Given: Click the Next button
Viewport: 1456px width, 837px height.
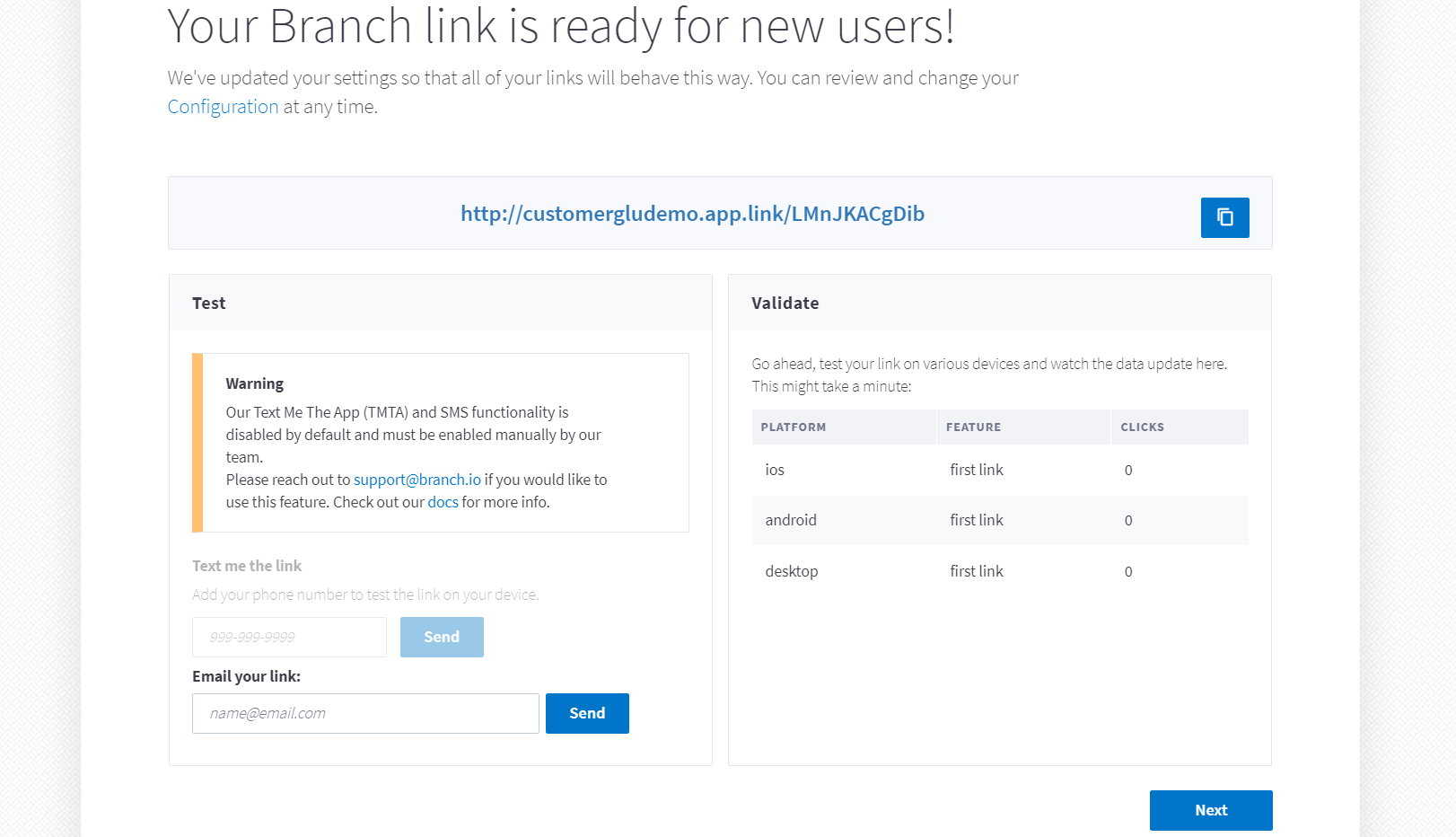Looking at the screenshot, I should pyautogui.click(x=1210, y=810).
